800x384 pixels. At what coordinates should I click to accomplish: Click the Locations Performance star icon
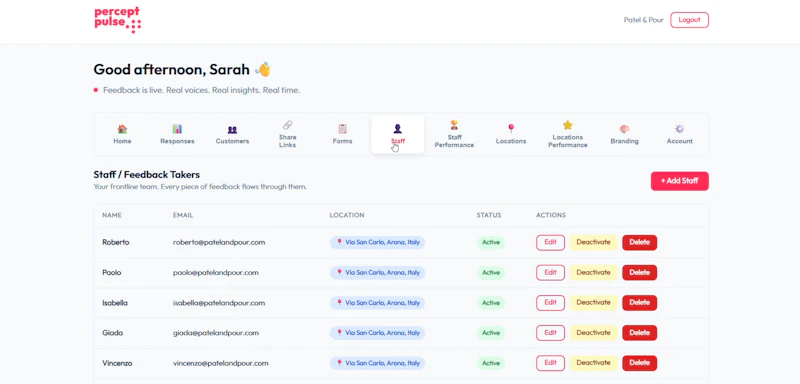[568, 125]
